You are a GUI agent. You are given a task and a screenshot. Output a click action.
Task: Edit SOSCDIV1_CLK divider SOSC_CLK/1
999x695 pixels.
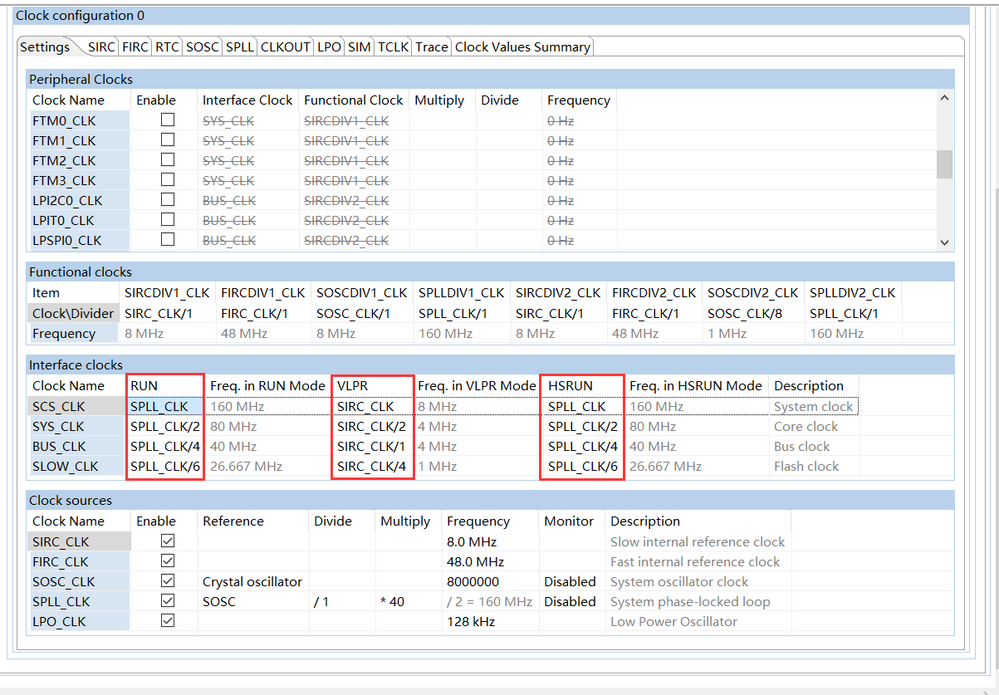pos(362,313)
